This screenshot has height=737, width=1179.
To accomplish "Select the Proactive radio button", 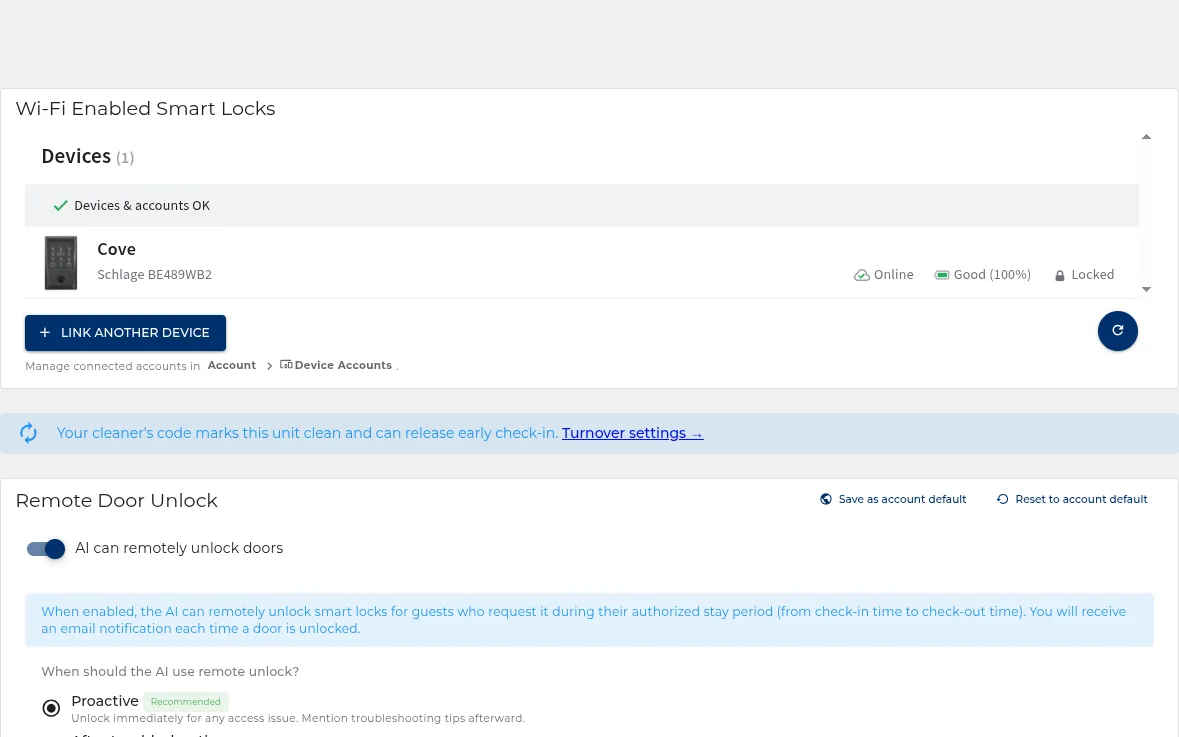I will pyautogui.click(x=51, y=708).
